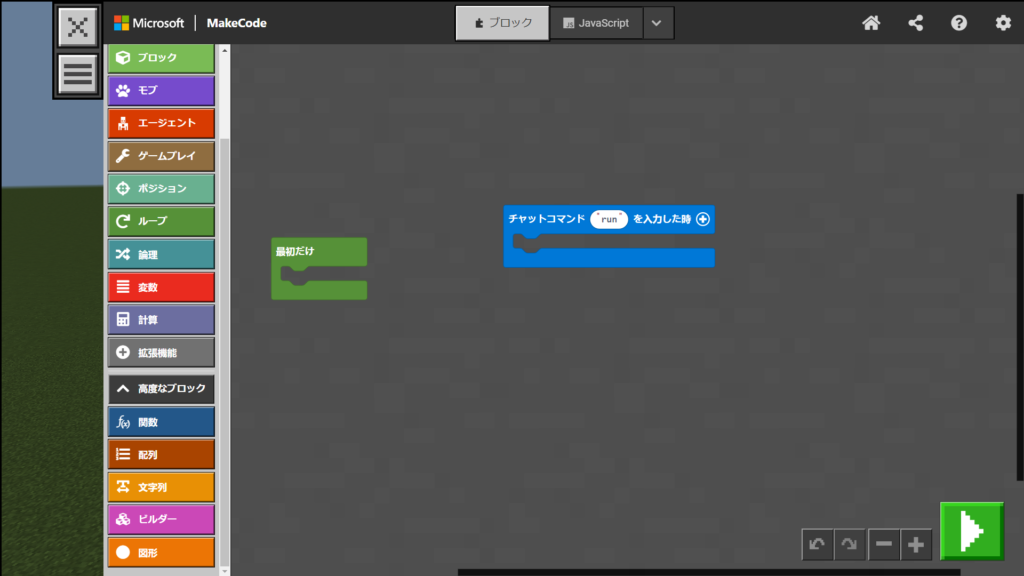Click the redo arrow button
This screenshot has height=576, width=1024.
point(850,545)
